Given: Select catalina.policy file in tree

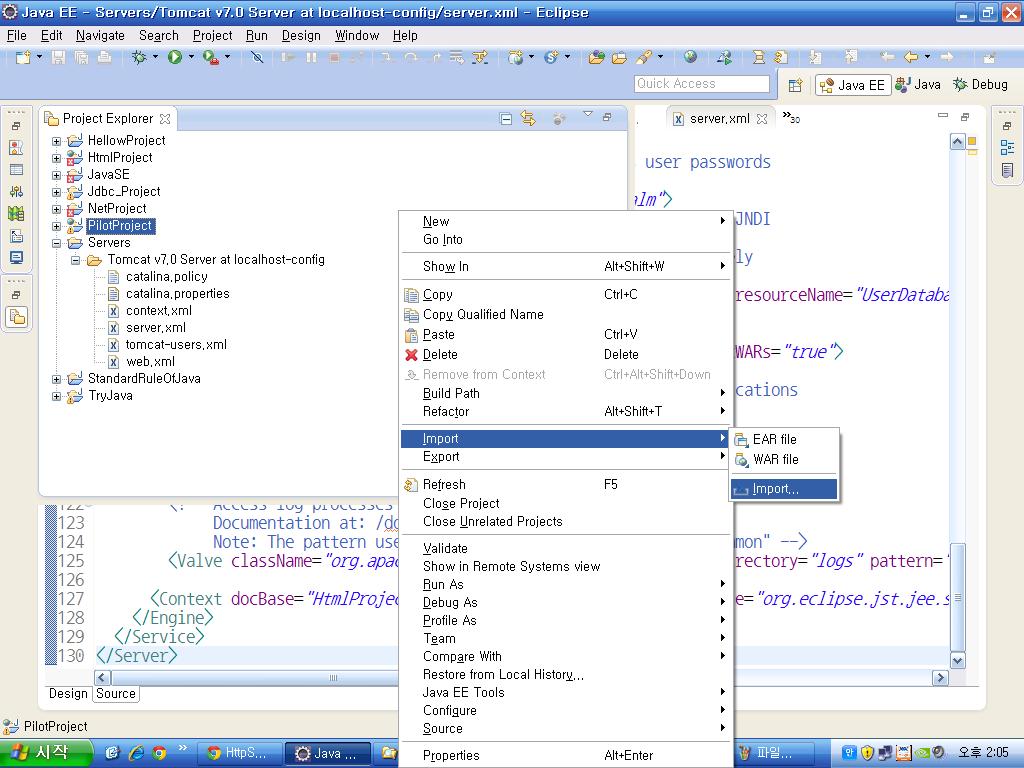Looking at the screenshot, I should click(167, 277).
